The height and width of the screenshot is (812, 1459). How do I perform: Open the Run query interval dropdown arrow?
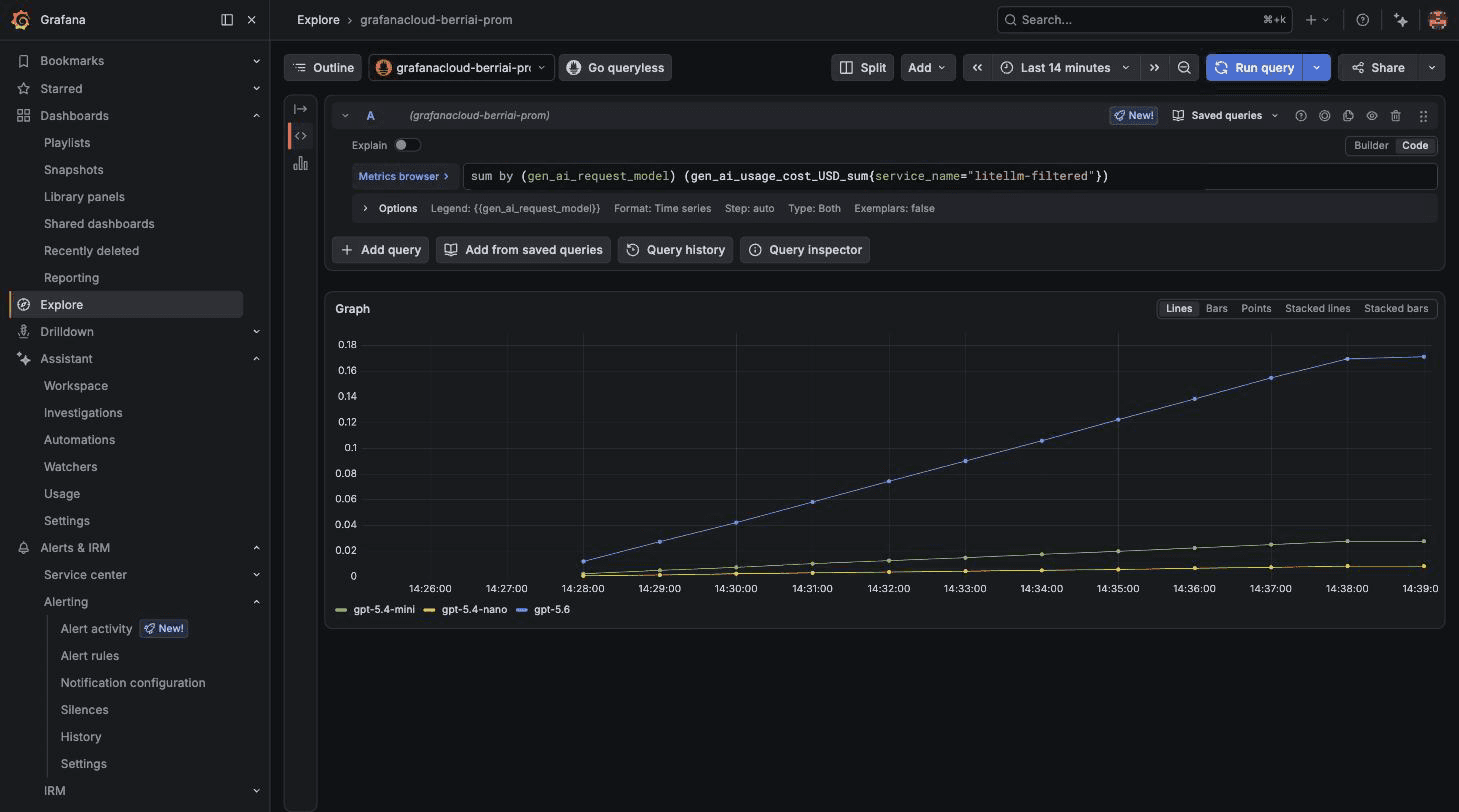(x=1316, y=68)
